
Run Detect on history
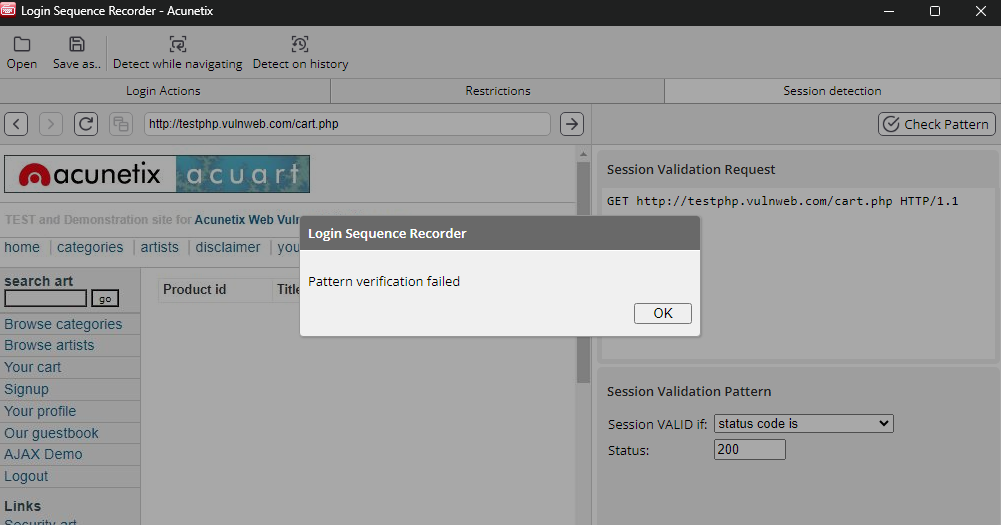[x=300, y=53]
